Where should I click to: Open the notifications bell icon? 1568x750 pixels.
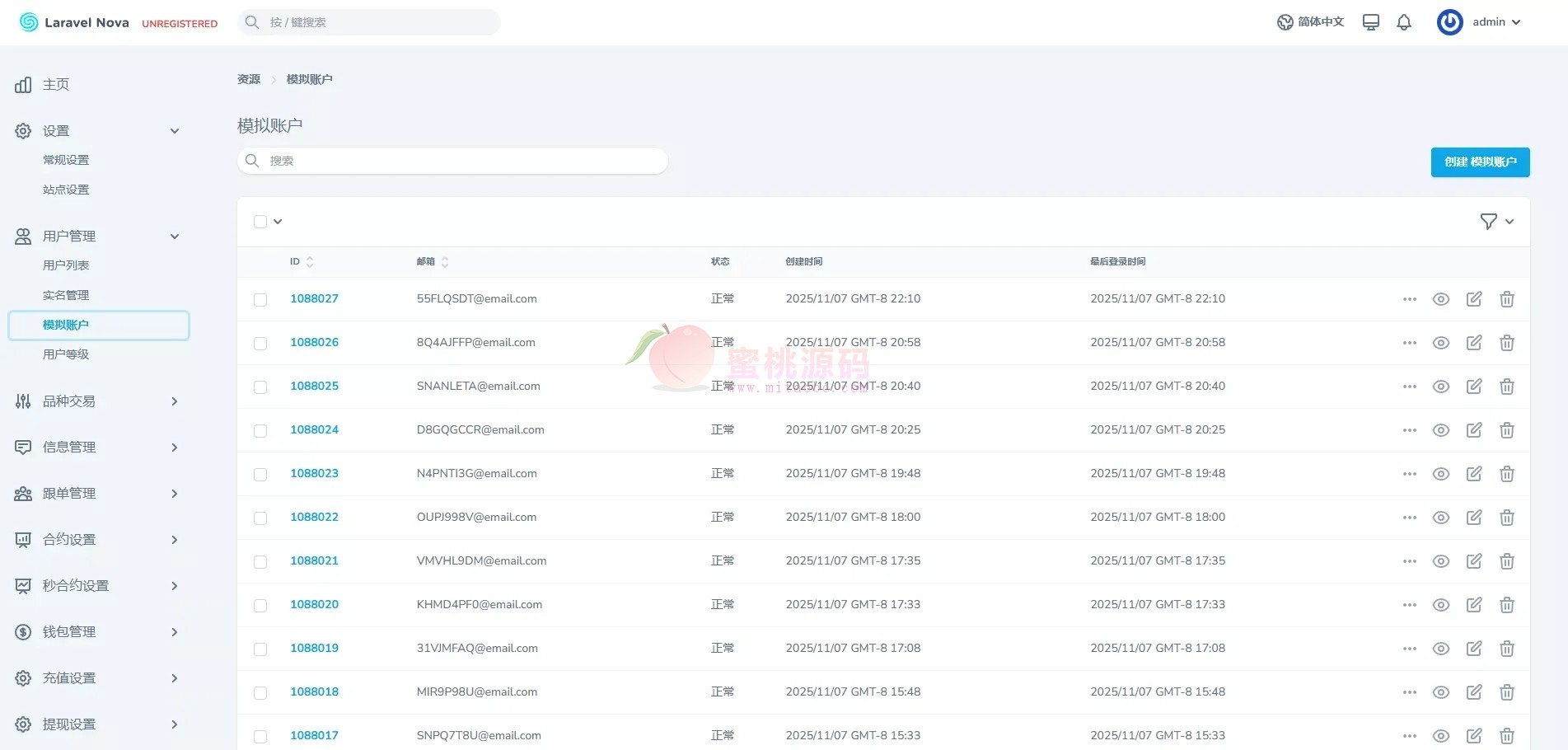point(1404,22)
